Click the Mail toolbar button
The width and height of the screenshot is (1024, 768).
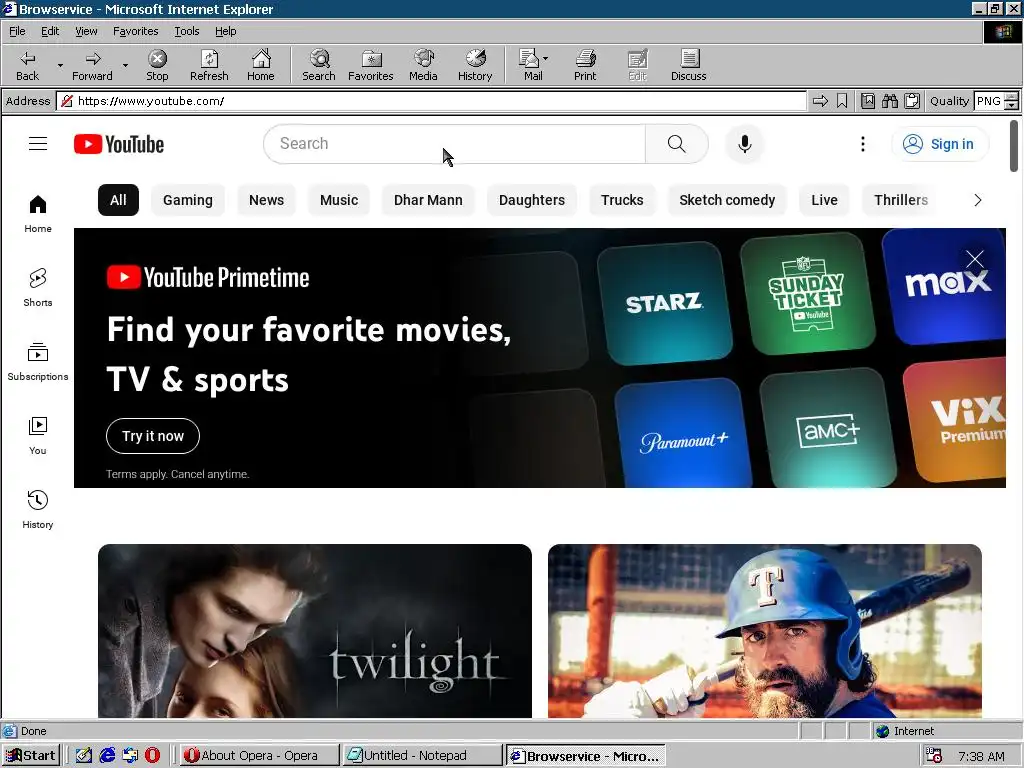(530, 65)
